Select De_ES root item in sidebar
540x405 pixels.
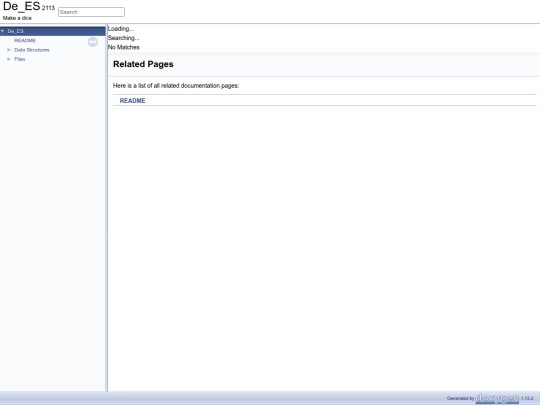[15, 31]
